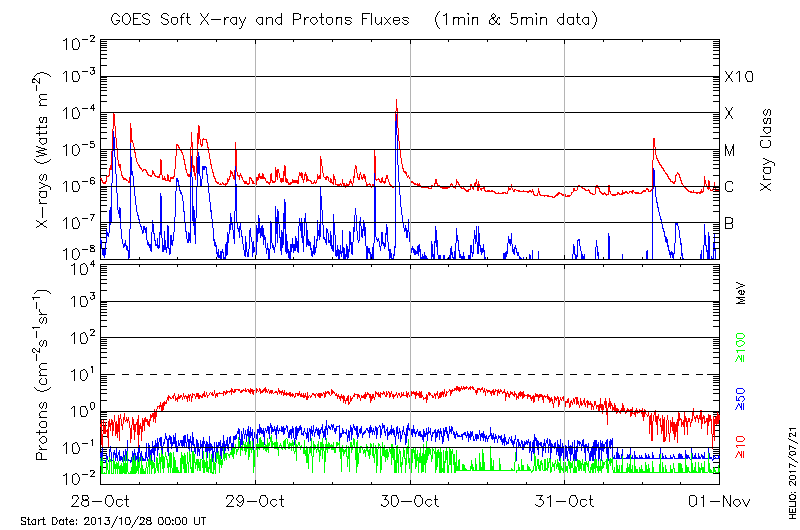
Task: Click the '31-Oct' date tick label
Action: 565,500
